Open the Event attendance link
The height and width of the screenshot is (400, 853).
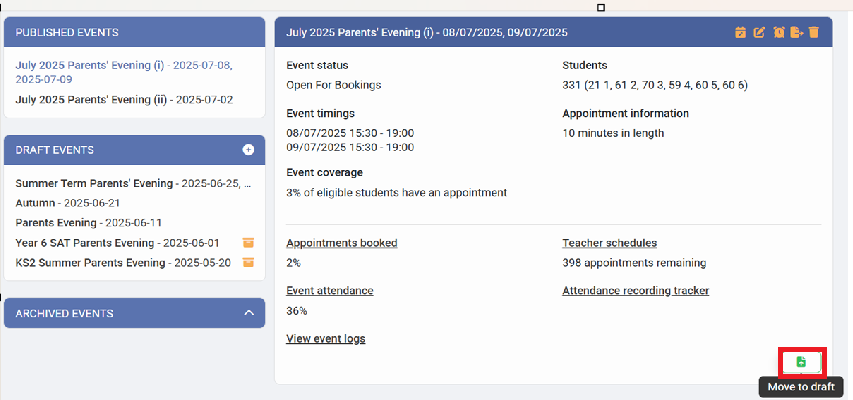click(x=329, y=291)
